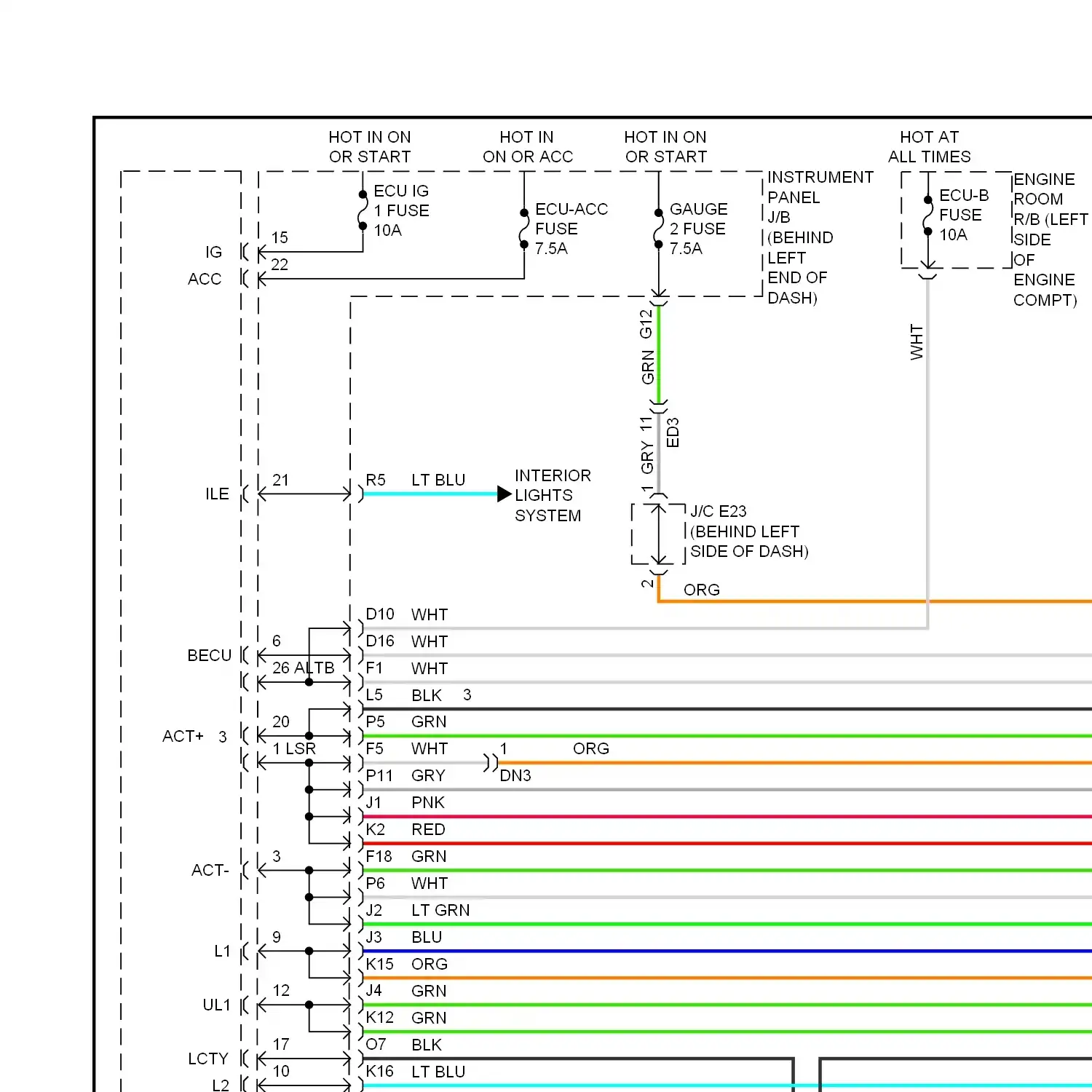Screen dimensions: 1092x1092
Task: Click the P6 WHT wire label
Action: click(x=406, y=883)
